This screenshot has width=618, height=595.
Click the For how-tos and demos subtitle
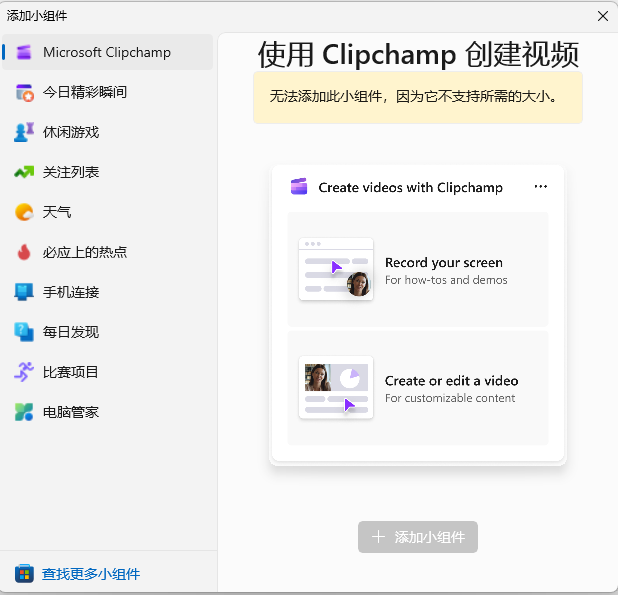[446, 280]
